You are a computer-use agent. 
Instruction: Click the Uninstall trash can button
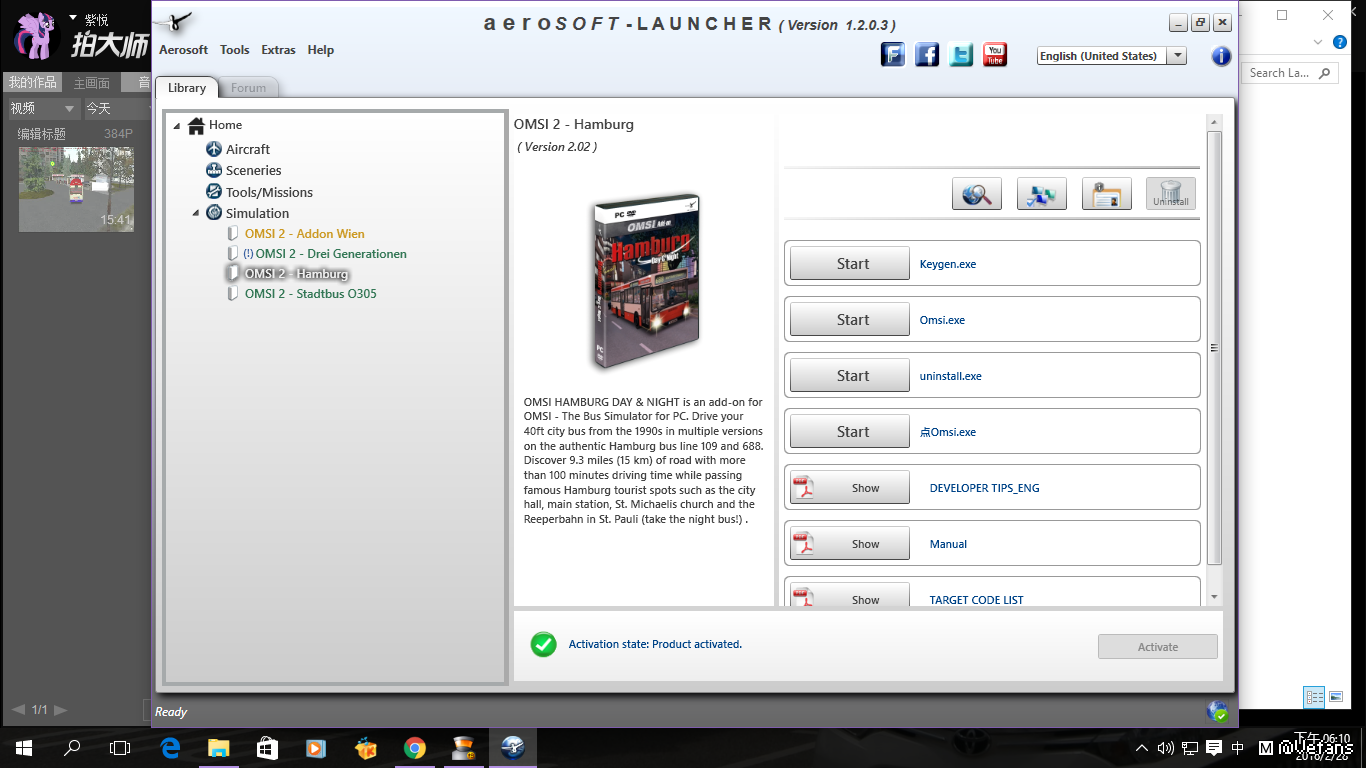[1171, 194]
